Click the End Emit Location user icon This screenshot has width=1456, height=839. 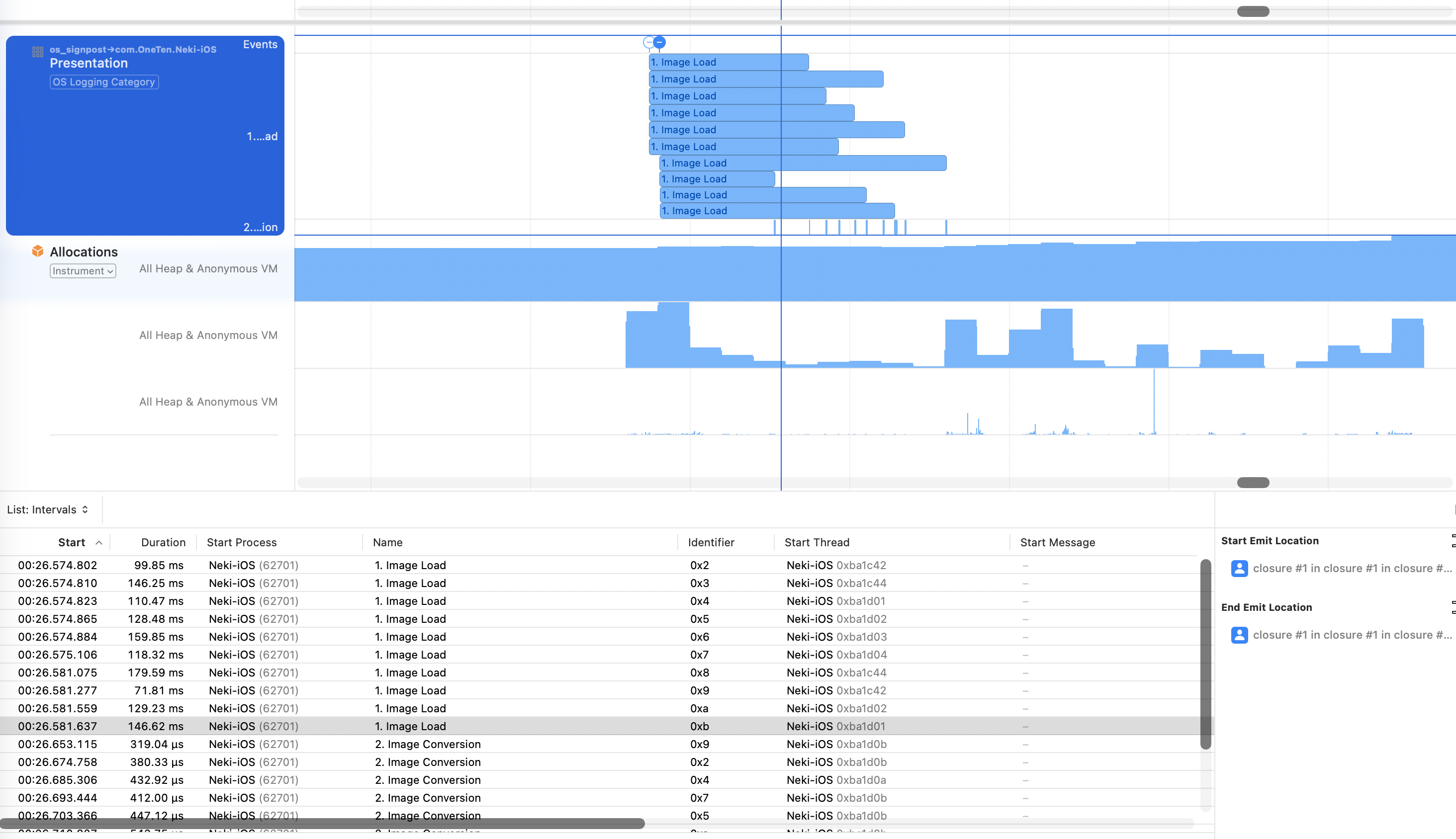click(x=1239, y=634)
